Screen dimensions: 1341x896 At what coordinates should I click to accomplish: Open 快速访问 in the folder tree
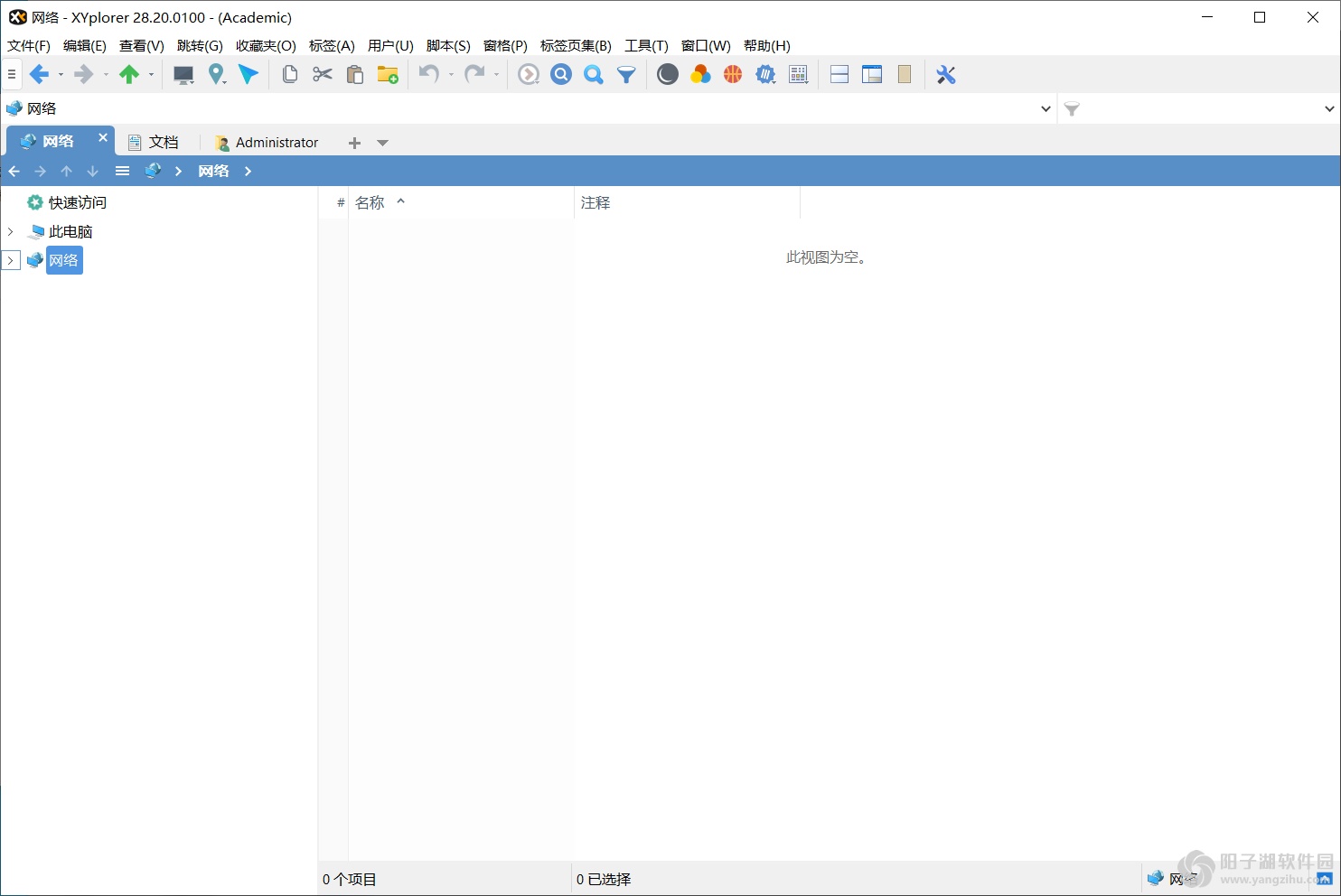[75, 201]
